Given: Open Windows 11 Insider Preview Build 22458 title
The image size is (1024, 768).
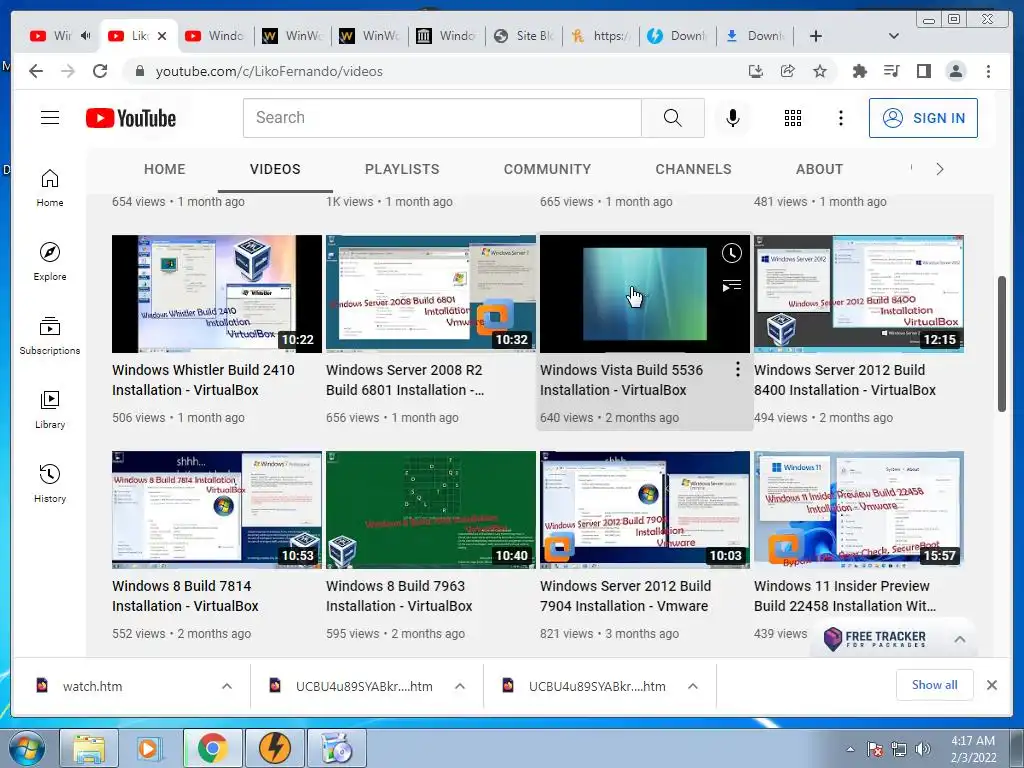Looking at the screenshot, I should click(844, 596).
